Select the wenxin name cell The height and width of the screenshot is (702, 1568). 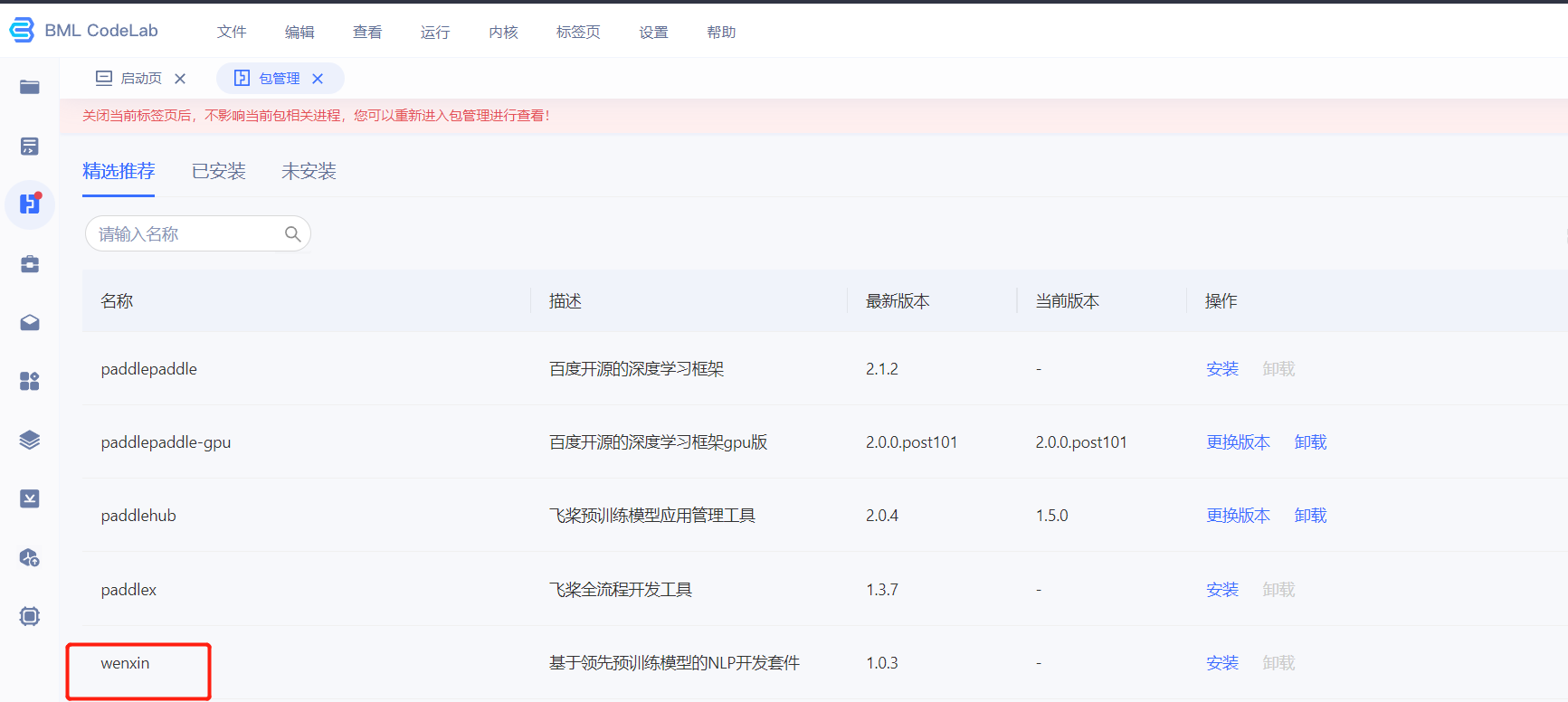(x=125, y=663)
